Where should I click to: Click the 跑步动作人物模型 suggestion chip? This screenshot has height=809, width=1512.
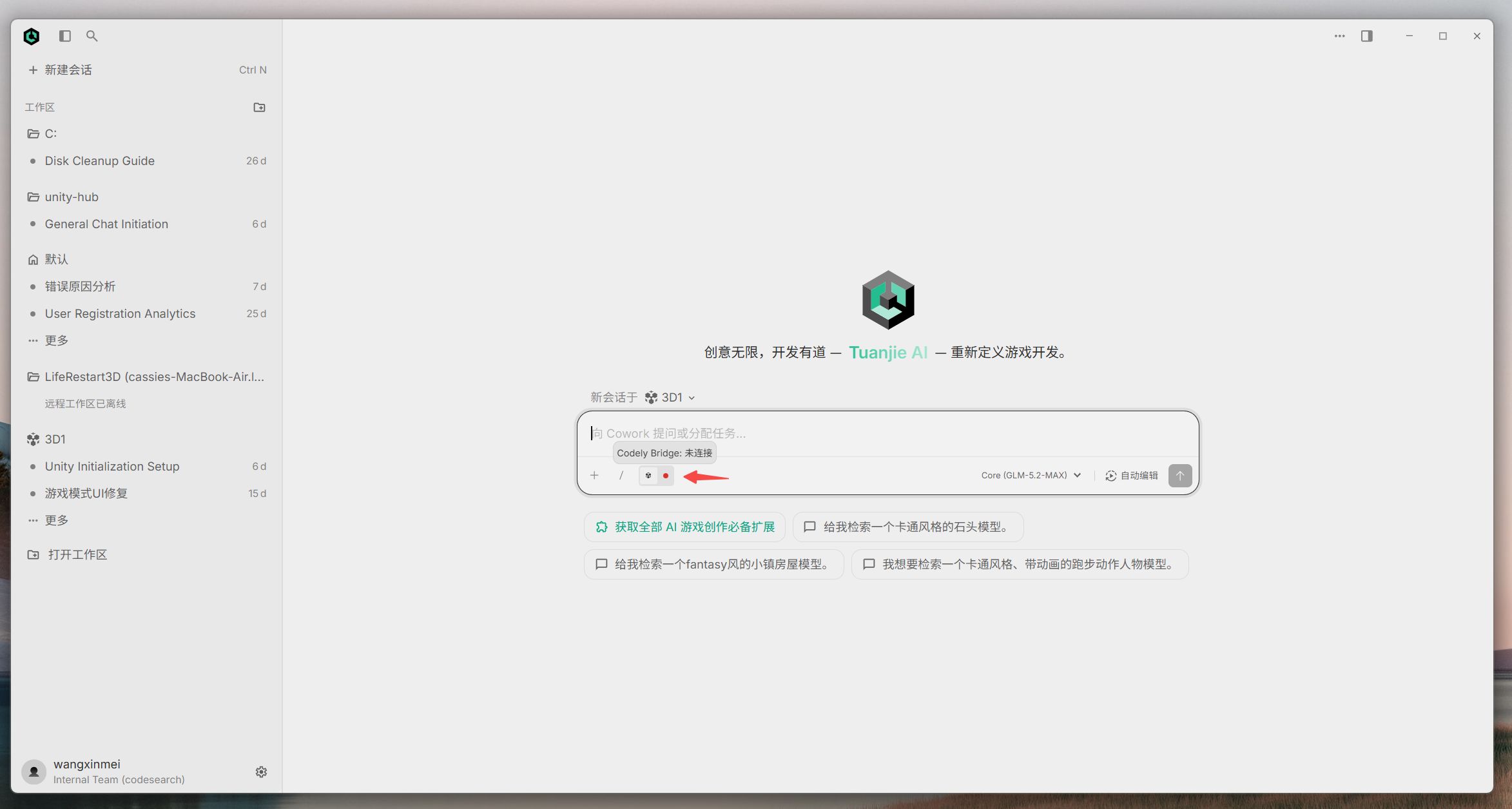1020,565
